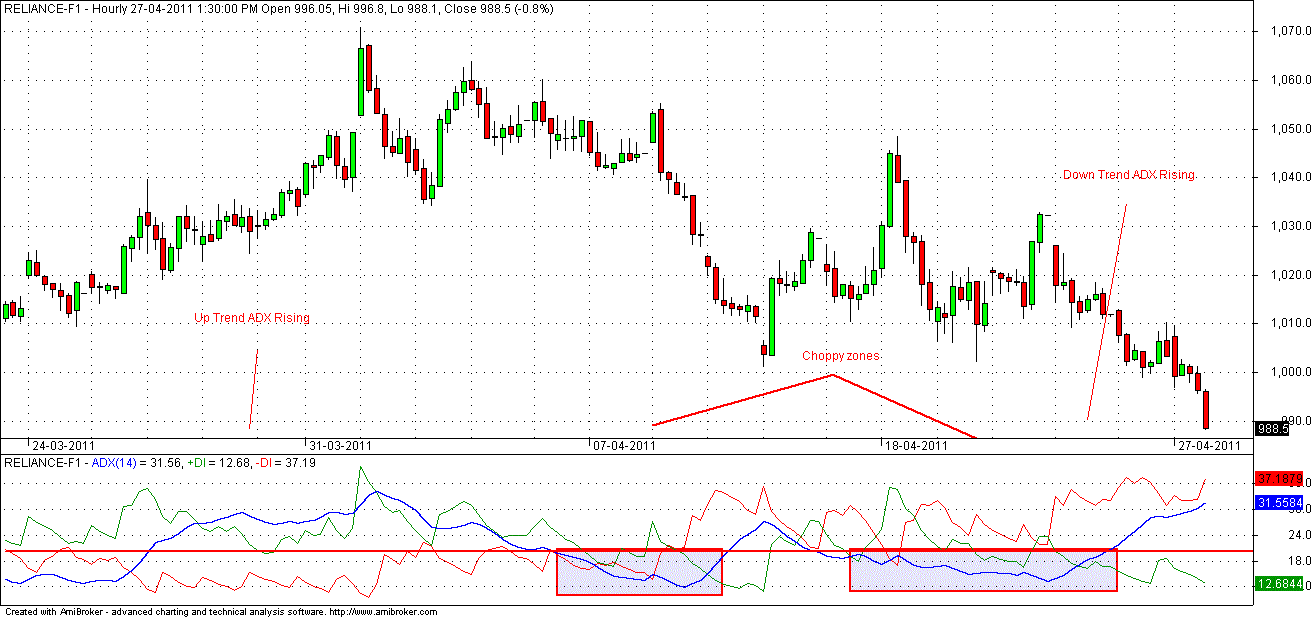Open the http://www.amibroker.com link in footer
This screenshot has width=1314, height=618.
pos(382,611)
